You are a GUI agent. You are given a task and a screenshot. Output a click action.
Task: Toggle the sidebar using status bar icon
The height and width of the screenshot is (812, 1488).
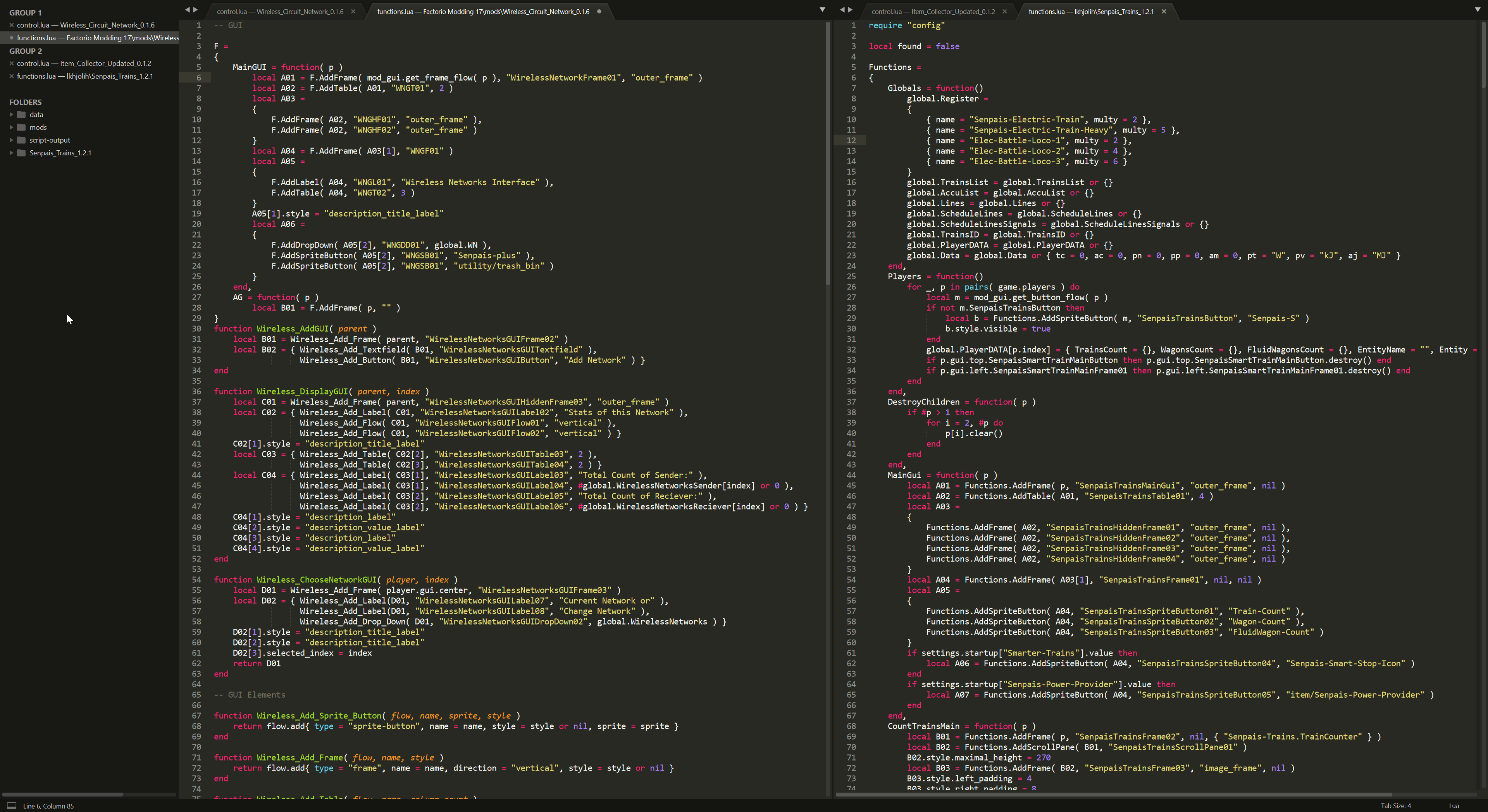click(12, 806)
